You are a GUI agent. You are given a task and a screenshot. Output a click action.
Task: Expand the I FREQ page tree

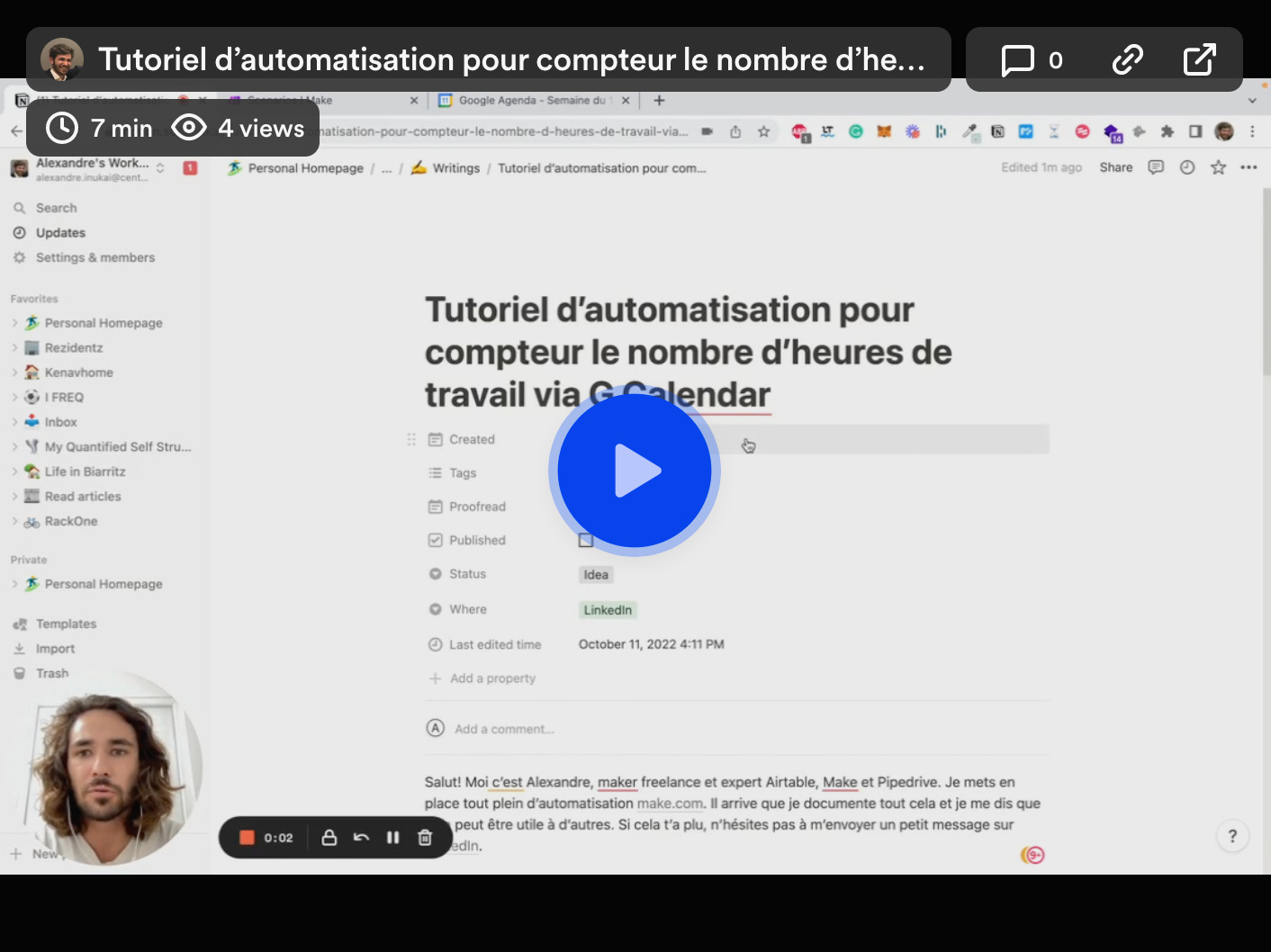pyautogui.click(x=14, y=397)
